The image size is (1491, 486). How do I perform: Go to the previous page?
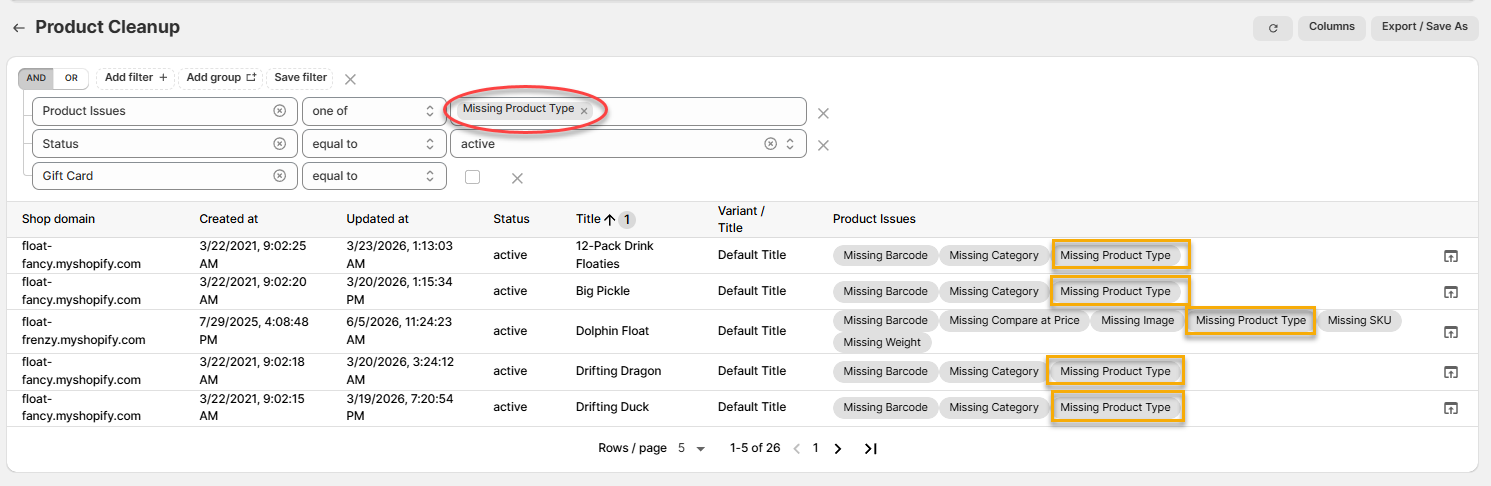(797, 449)
